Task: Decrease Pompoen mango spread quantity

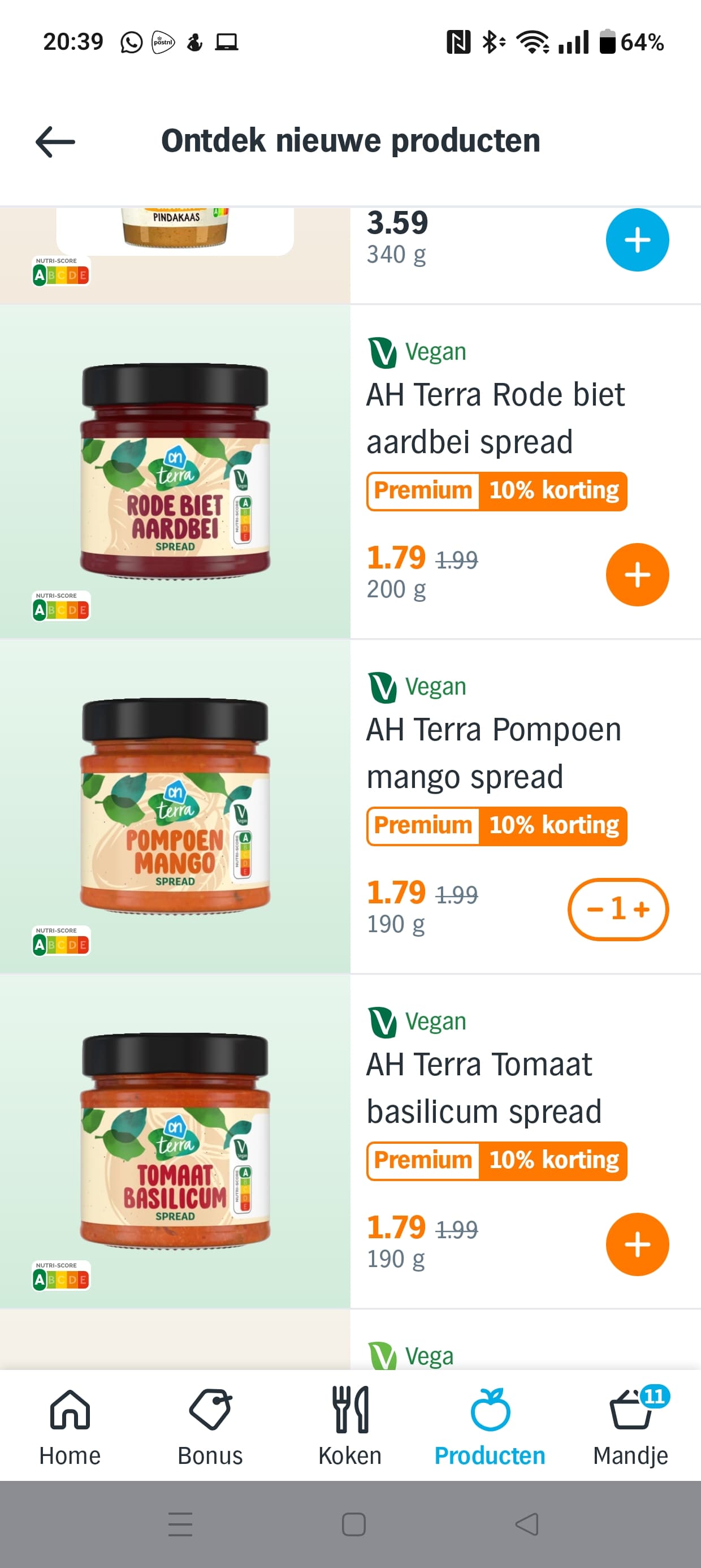Action: [595, 910]
